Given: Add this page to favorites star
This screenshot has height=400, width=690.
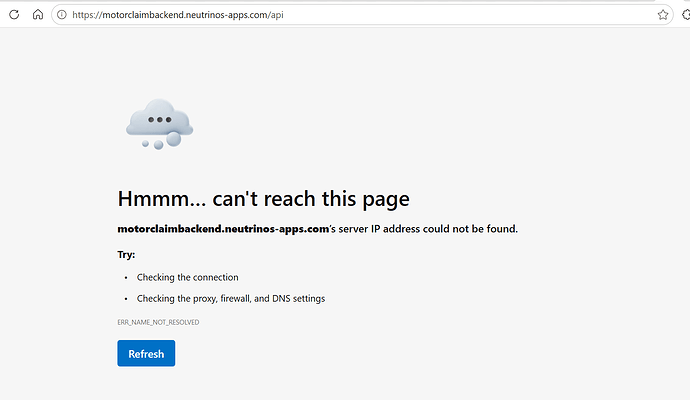Looking at the screenshot, I should click(x=663, y=15).
